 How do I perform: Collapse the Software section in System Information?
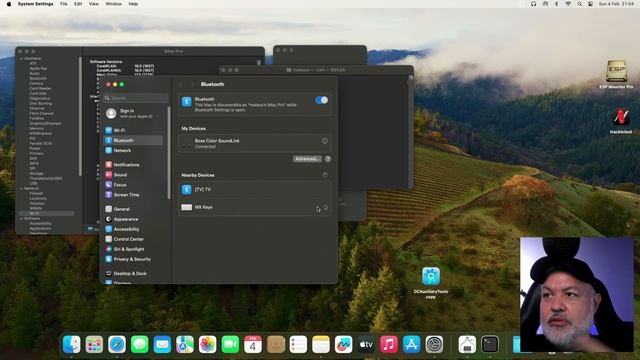[22, 219]
